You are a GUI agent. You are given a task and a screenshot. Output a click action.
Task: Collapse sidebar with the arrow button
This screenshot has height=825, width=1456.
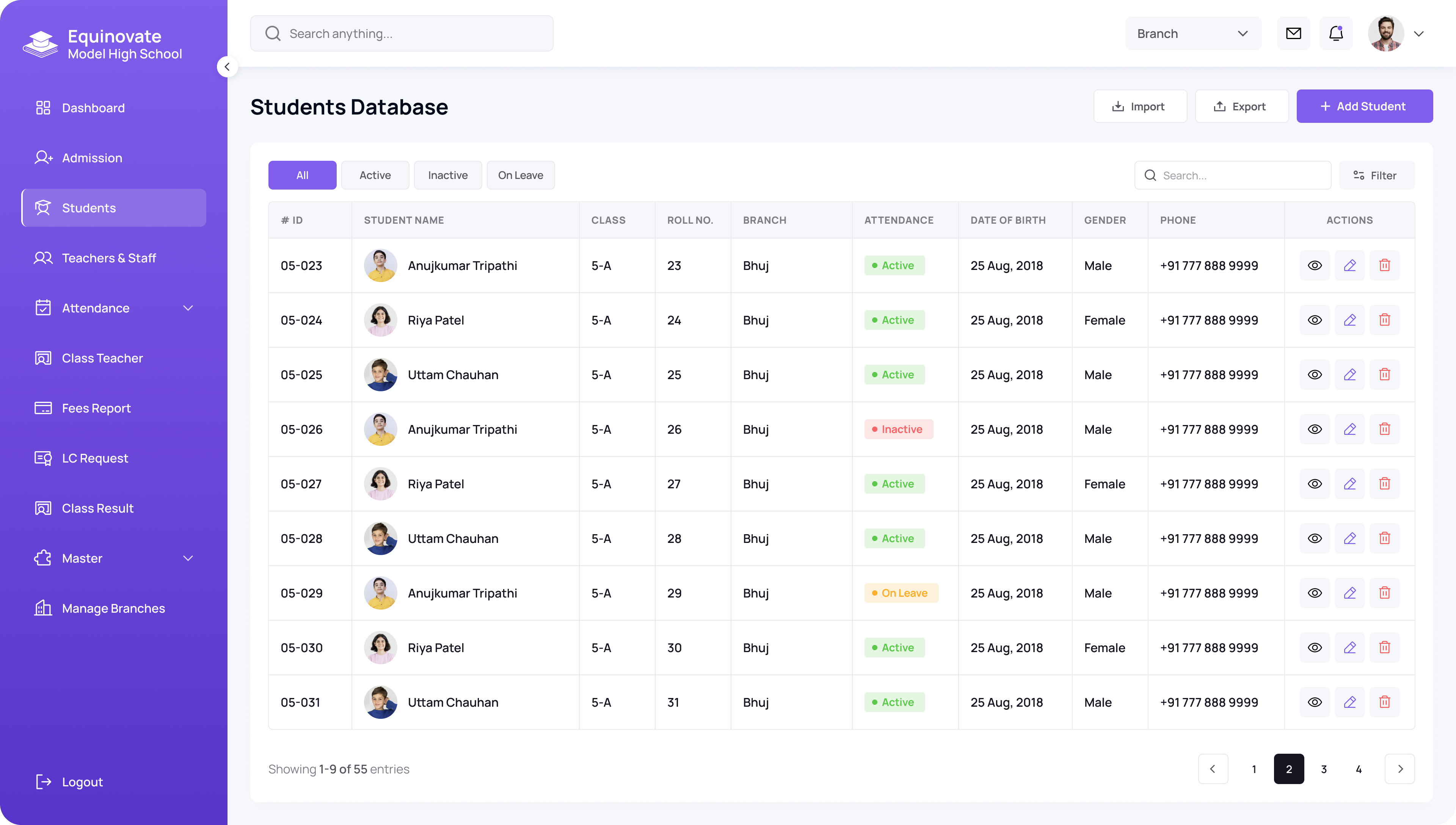pos(227,67)
